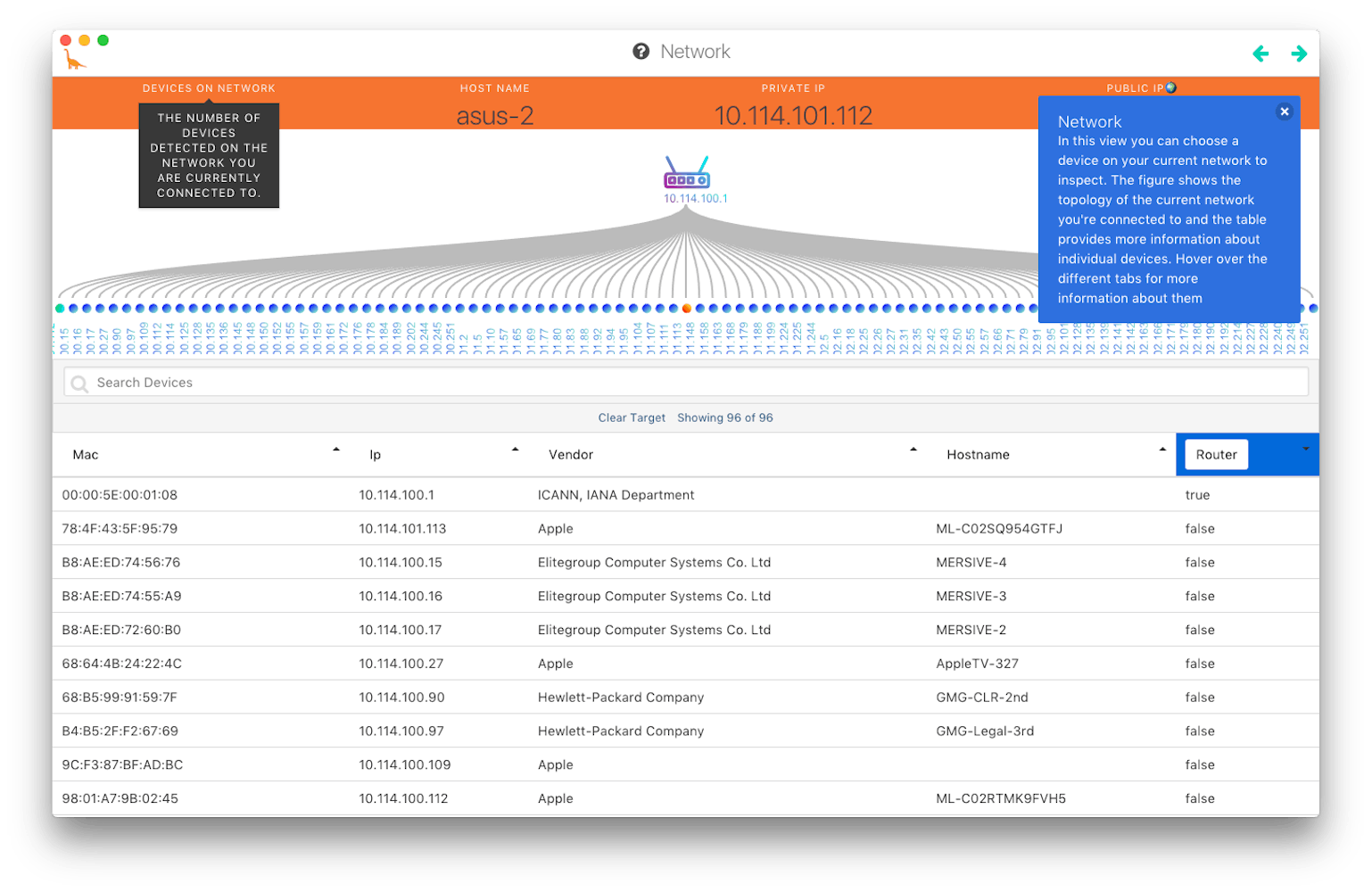
Task: Sort table by Ip column arrow
Action: (x=516, y=450)
